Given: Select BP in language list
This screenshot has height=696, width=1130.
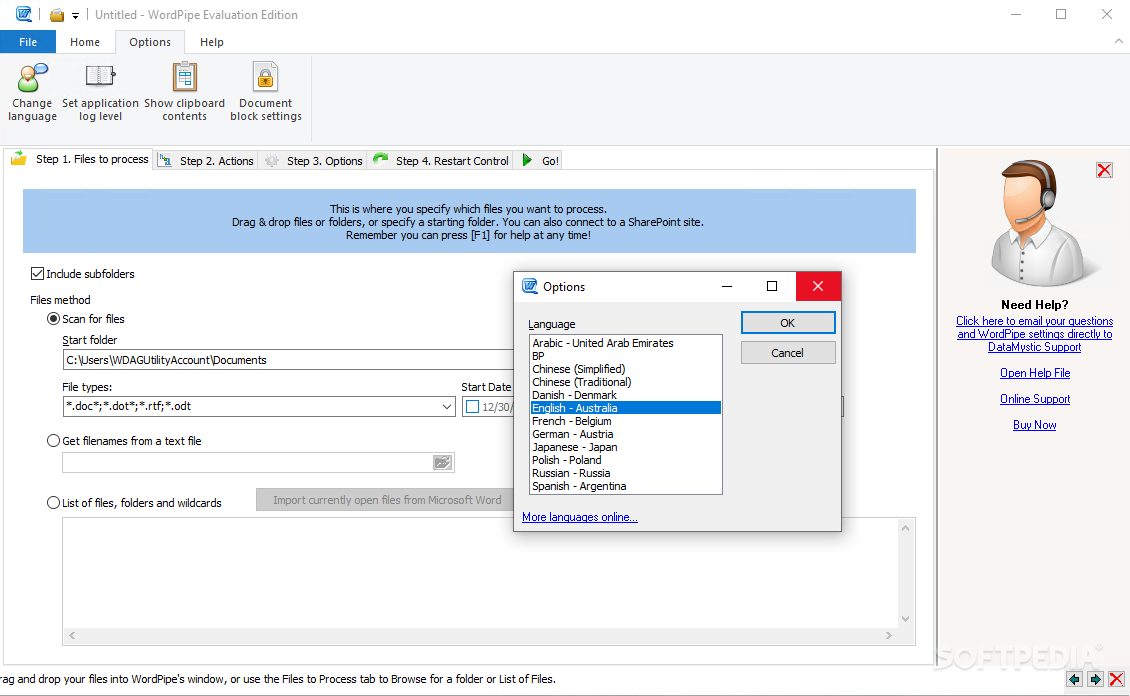Looking at the screenshot, I should pyautogui.click(x=625, y=356).
